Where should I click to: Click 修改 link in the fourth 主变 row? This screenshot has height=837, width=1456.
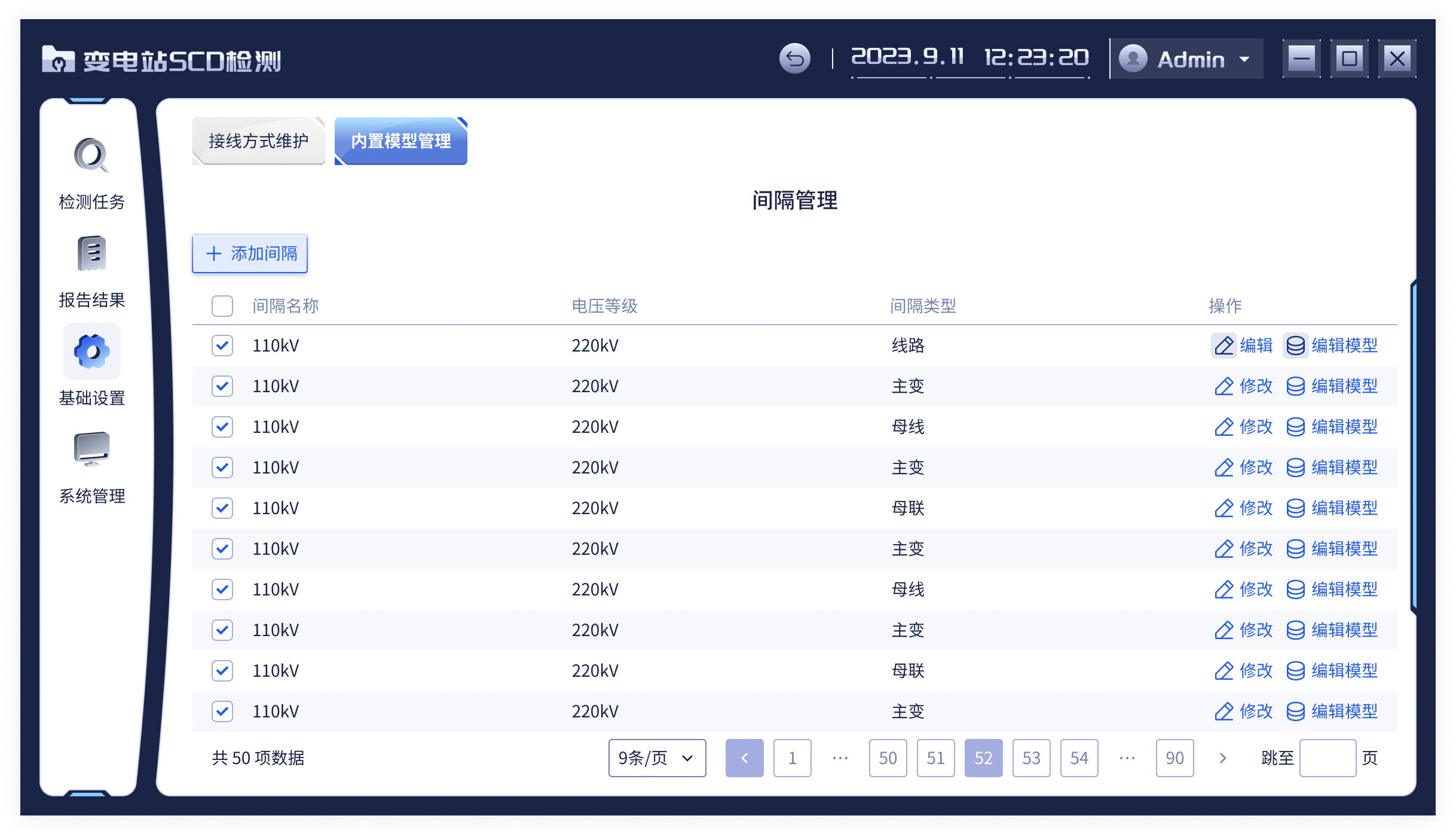point(1256,630)
